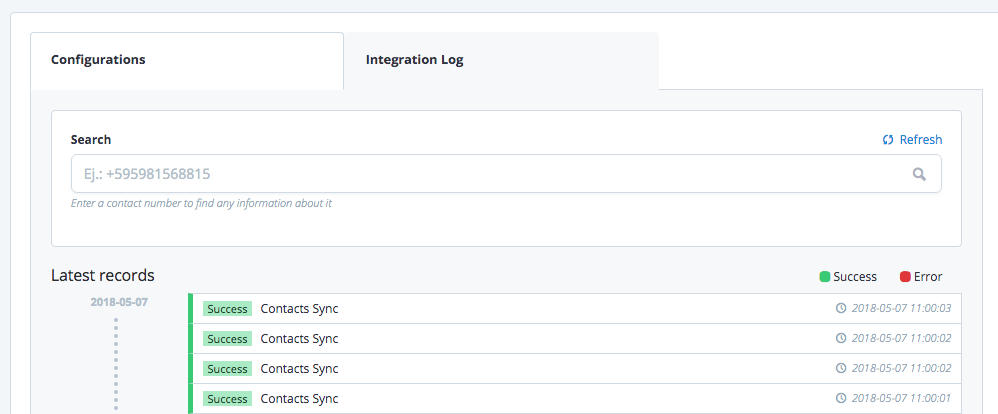Image resolution: width=998 pixels, height=414 pixels.
Task: Click the red Error legend swatch
Action: click(x=905, y=277)
